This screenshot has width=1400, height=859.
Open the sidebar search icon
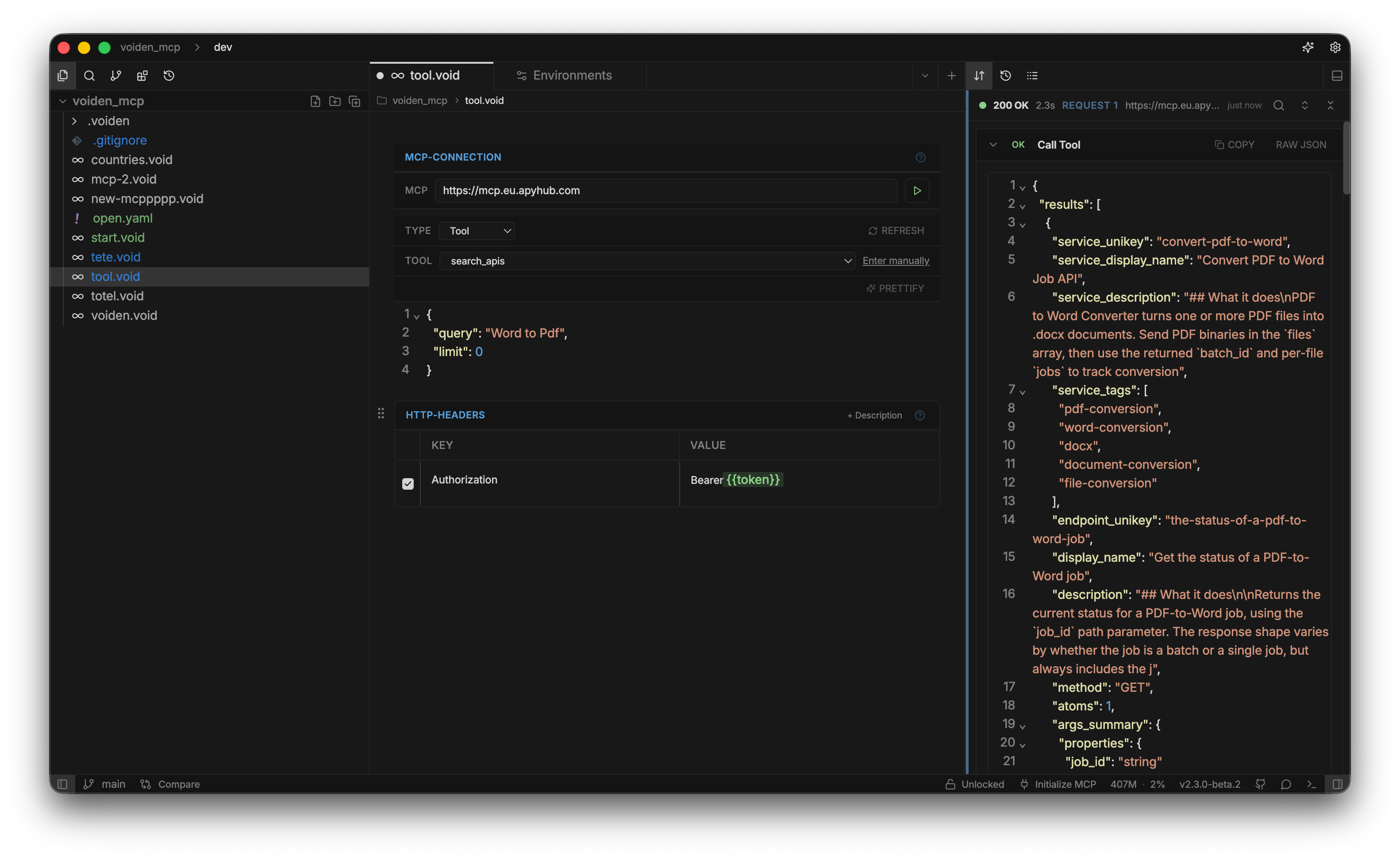(x=89, y=76)
